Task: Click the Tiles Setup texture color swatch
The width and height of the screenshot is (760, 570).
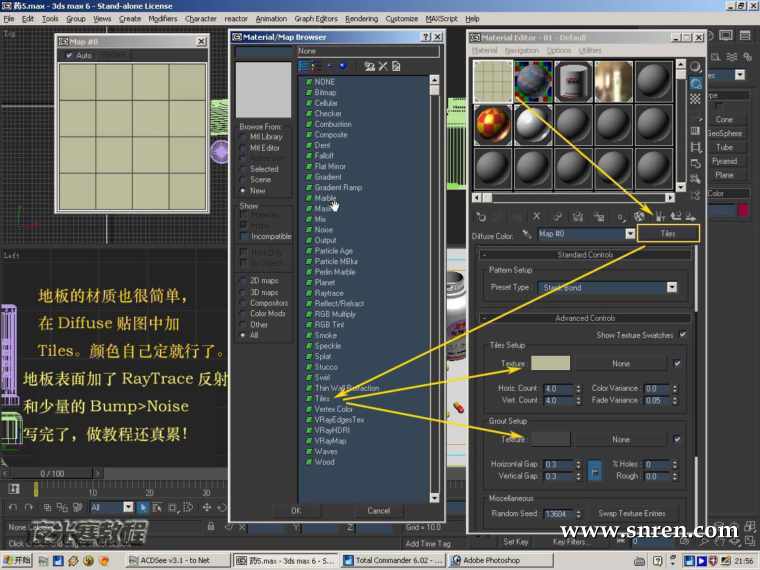Action: click(551, 364)
